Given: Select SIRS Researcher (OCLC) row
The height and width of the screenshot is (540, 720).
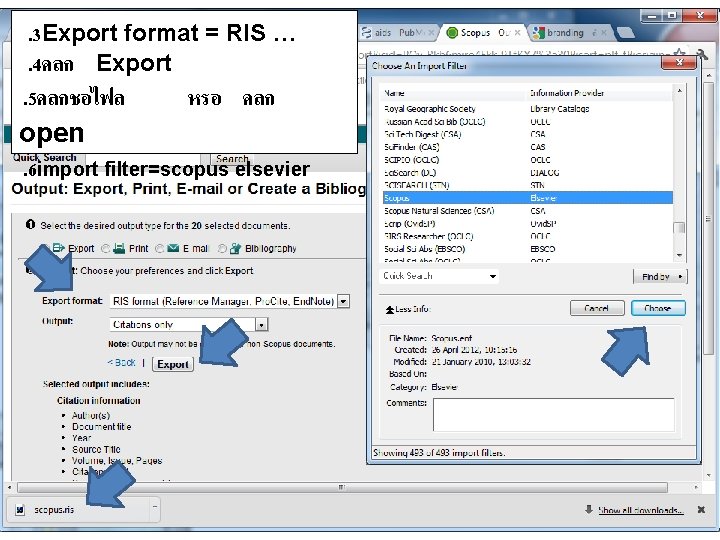Looking at the screenshot, I should [528, 236].
